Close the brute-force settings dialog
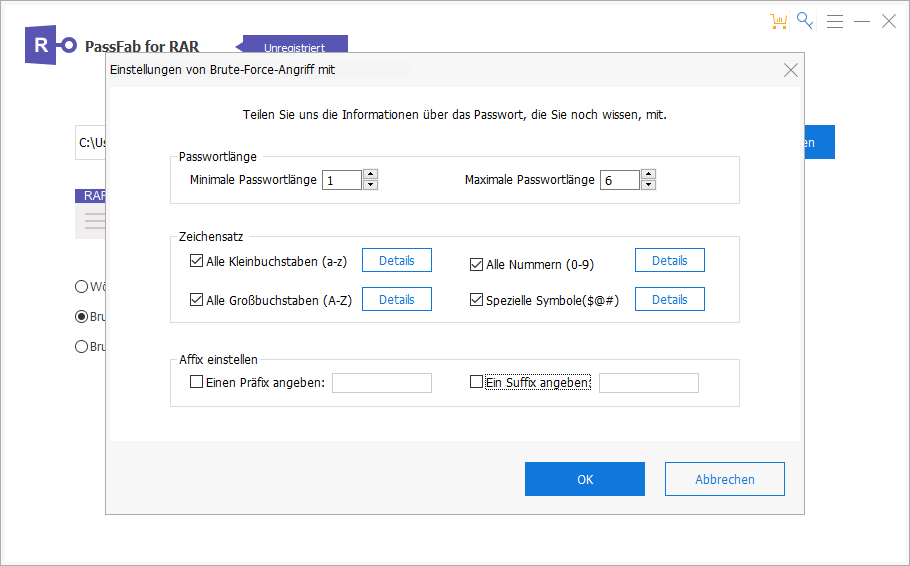The image size is (910, 566). [x=790, y=70]
